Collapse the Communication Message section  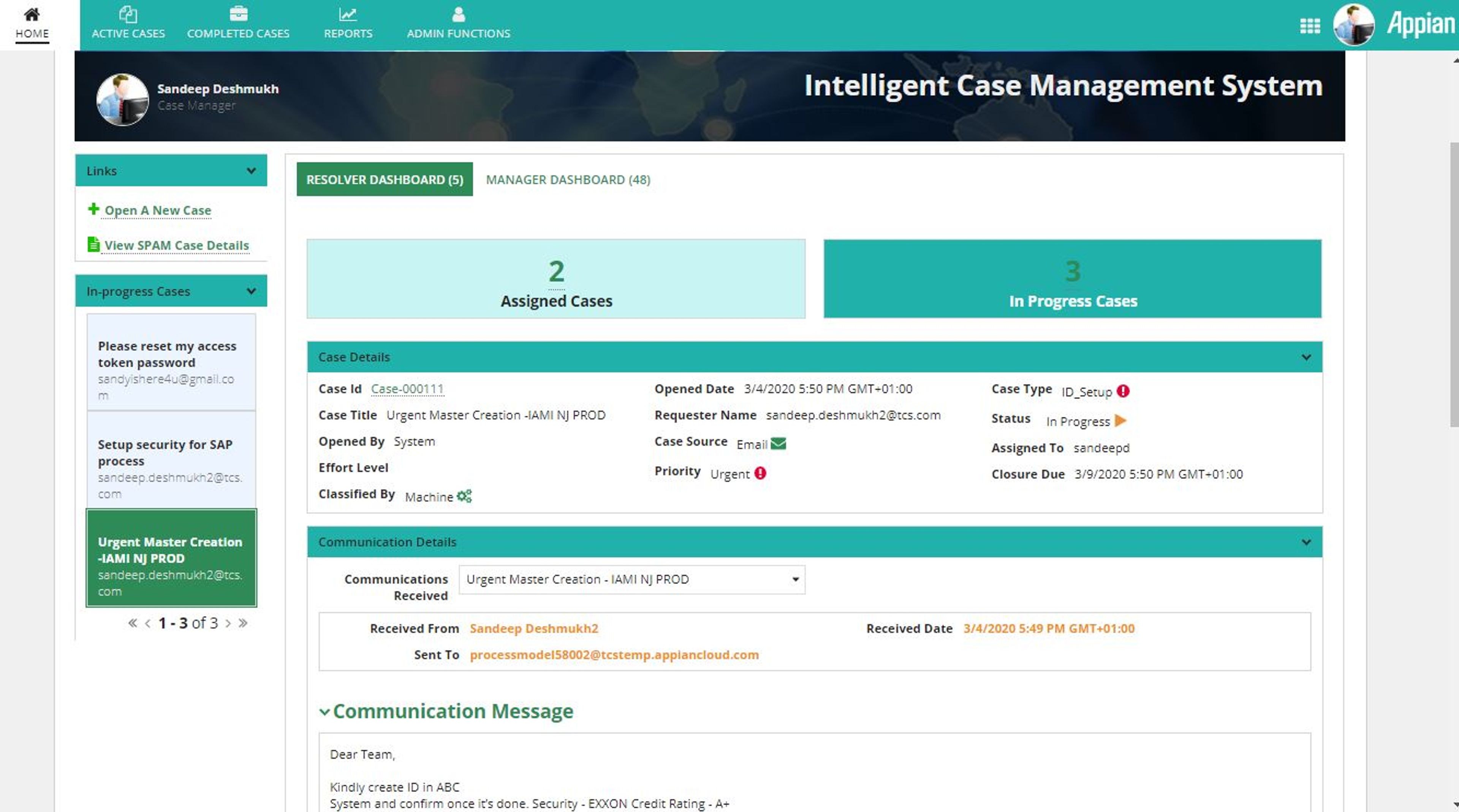pyautogui.click(x=324, y=712)
